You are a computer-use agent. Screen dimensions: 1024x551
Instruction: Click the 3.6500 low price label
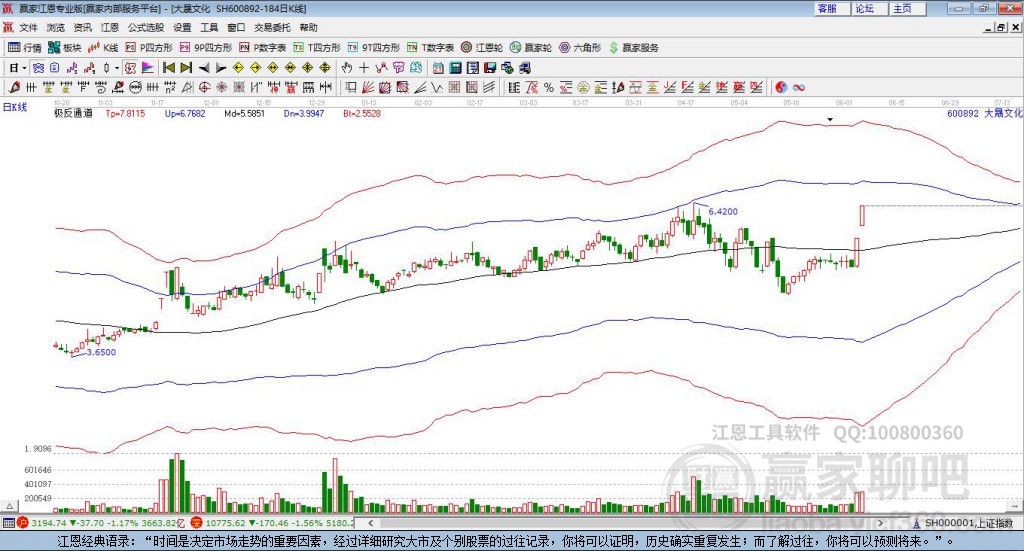click(x=101, y=352)
